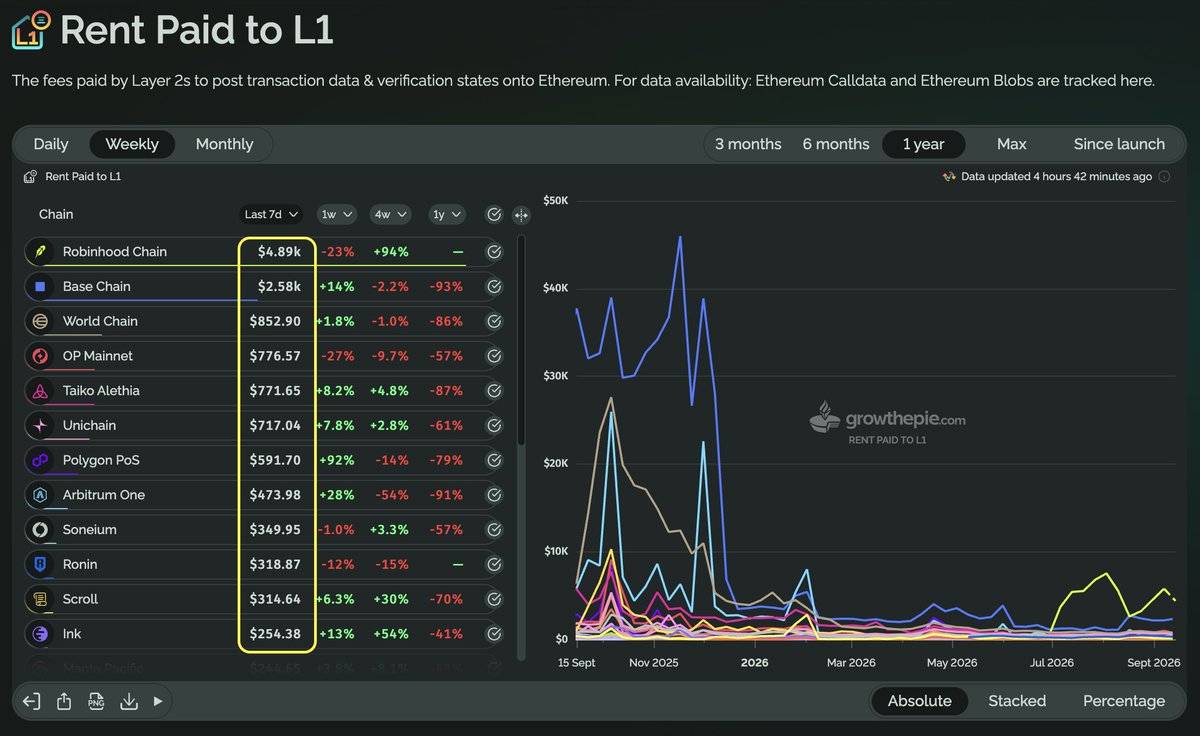The height and width of the screenshot is (736, 1200).
Task: Toggle select-all chains check in header
Action: (x=494, y=215)
